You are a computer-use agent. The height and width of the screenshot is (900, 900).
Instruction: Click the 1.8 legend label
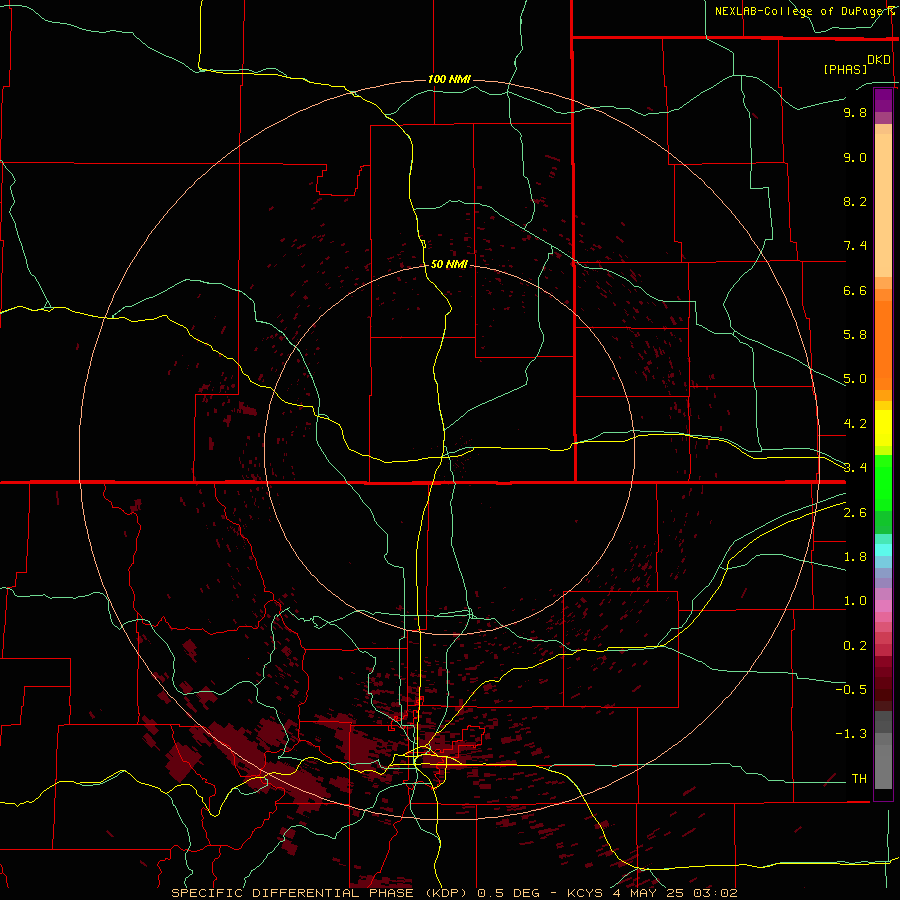pos(855,557)
